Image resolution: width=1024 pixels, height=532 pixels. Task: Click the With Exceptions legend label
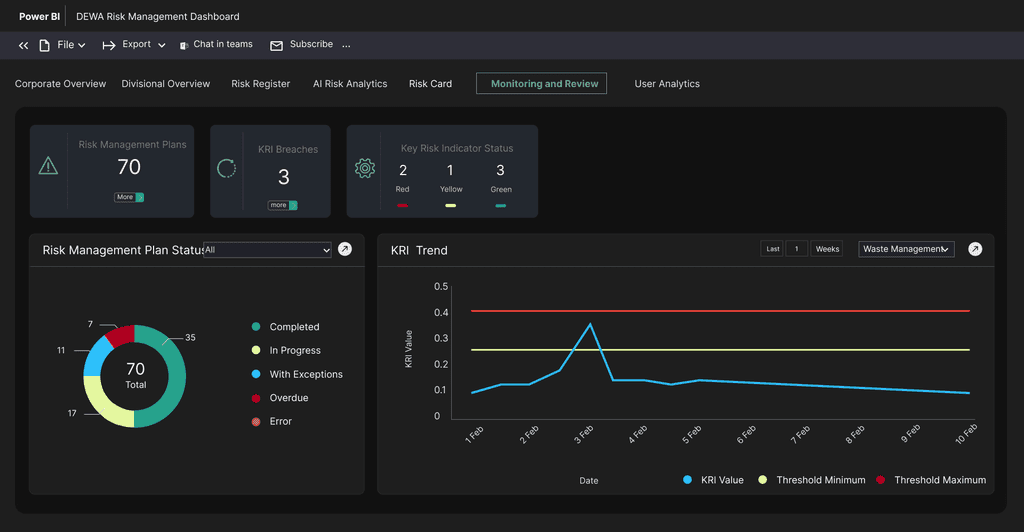(x=306, y=374)
